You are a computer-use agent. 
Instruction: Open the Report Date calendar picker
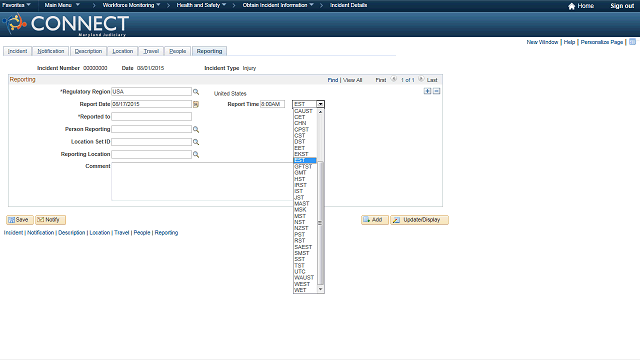[x=196, y=104]
